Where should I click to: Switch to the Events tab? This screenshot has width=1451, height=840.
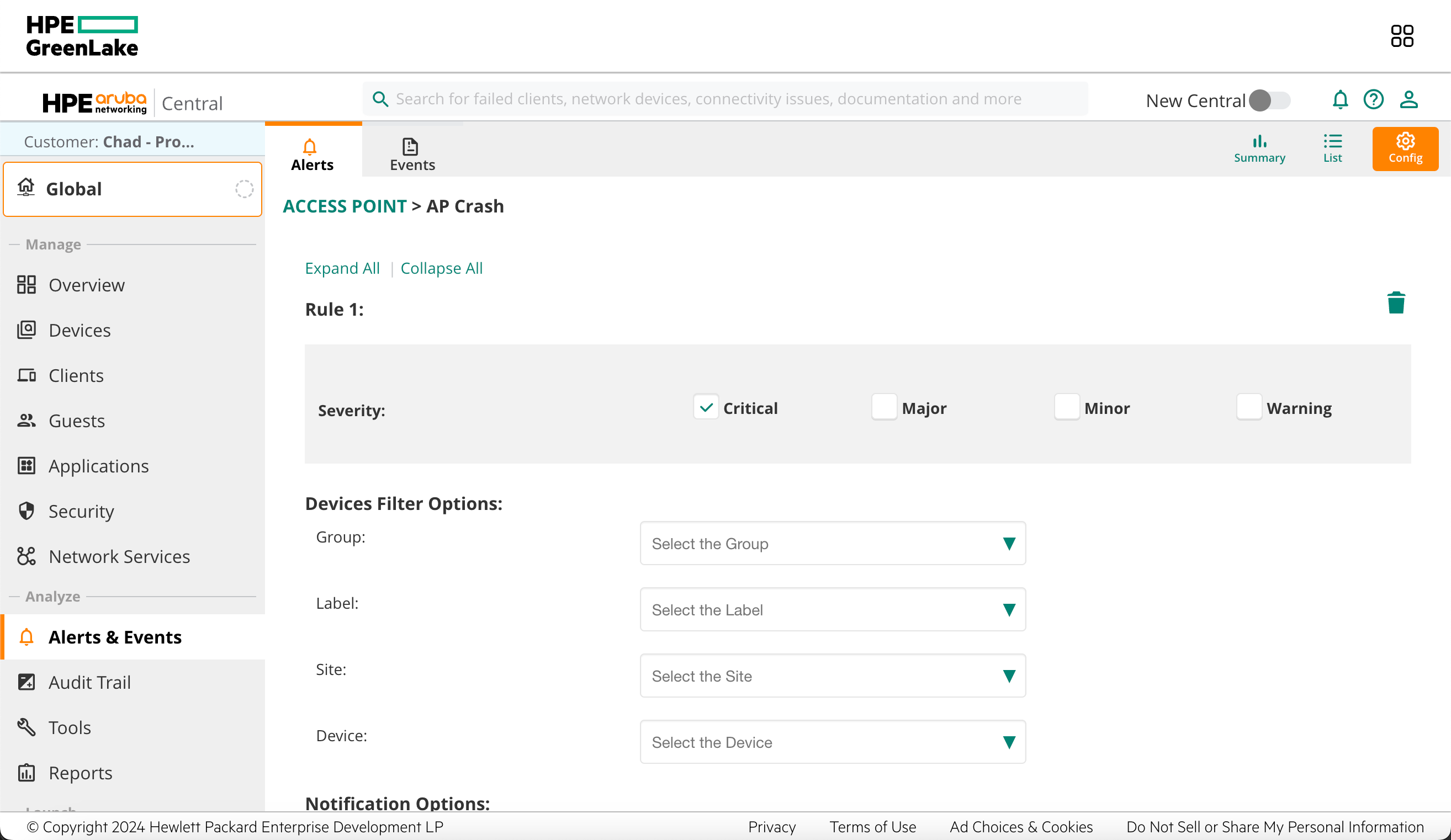point(411,152)
